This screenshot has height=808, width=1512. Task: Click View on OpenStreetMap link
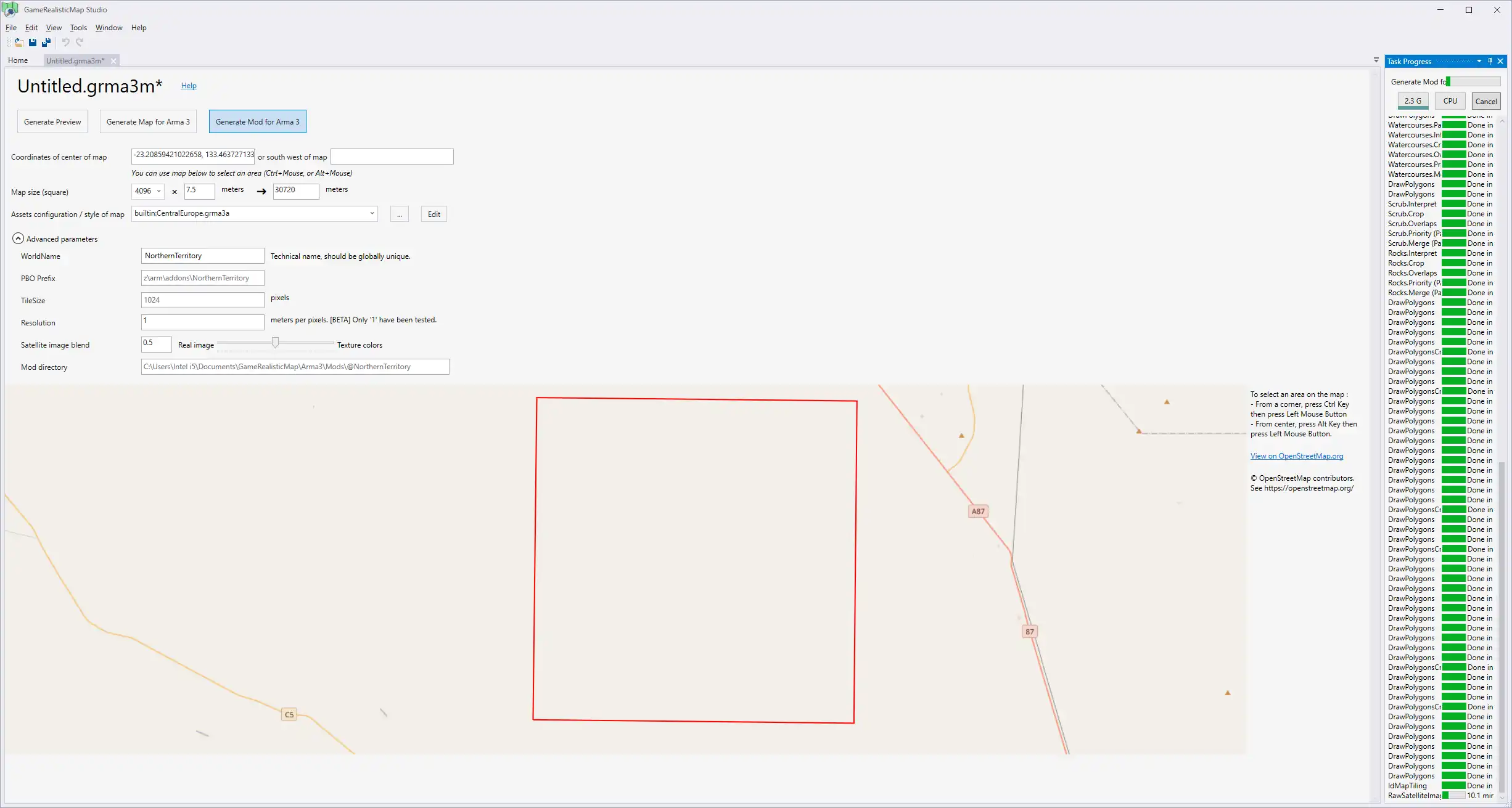1297,456
